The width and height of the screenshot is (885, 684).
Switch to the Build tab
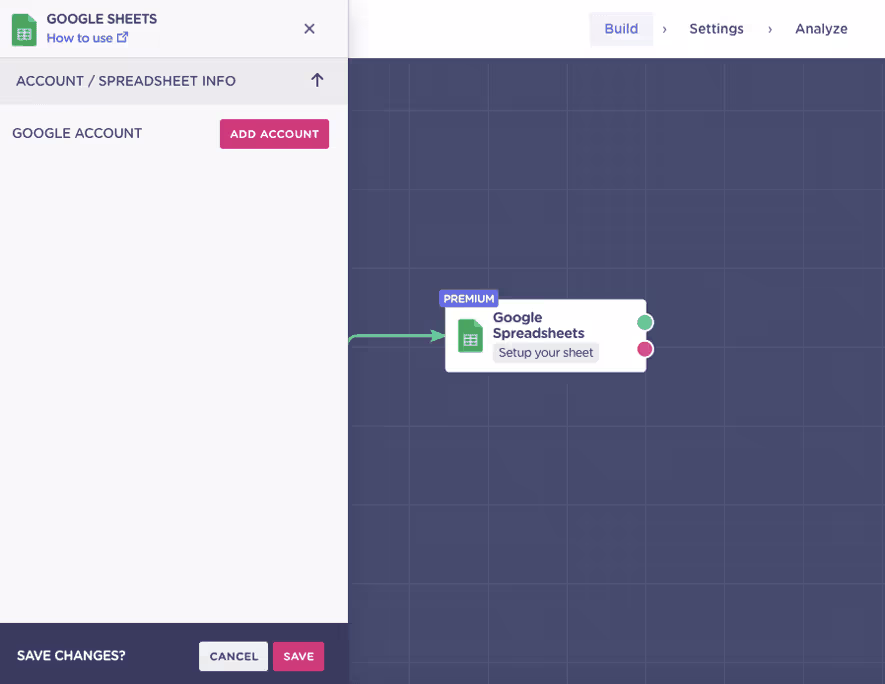point(621,29)
